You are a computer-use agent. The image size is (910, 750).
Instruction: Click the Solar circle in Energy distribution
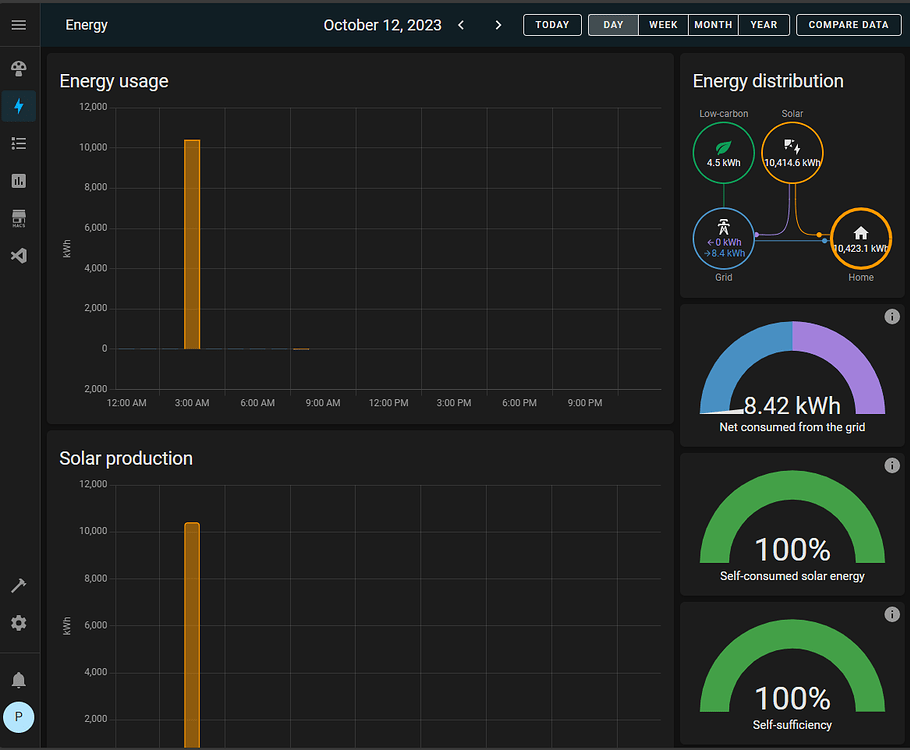pyautogui.click(x=792, y=153)
